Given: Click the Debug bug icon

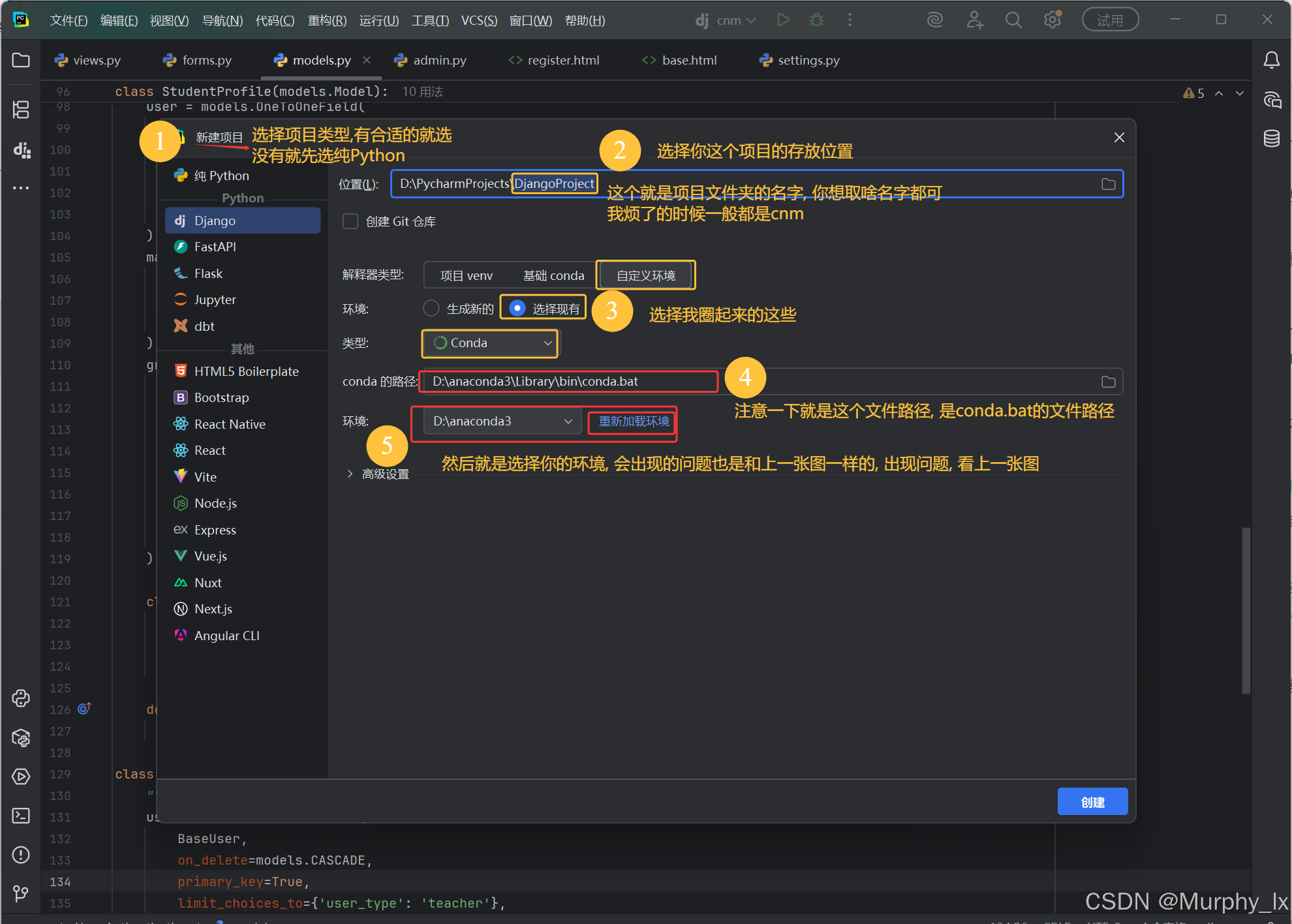Looking at the screenshot, I should 816,20.
